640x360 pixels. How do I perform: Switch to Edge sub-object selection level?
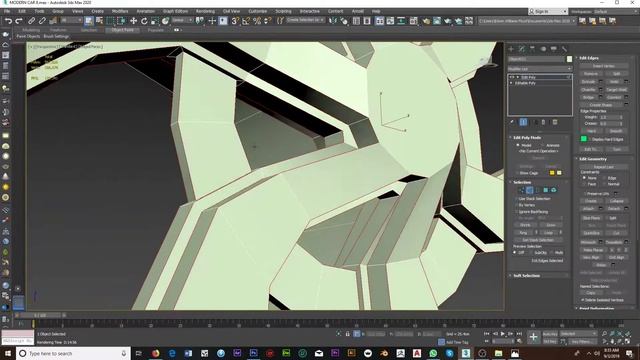[529, 190]
